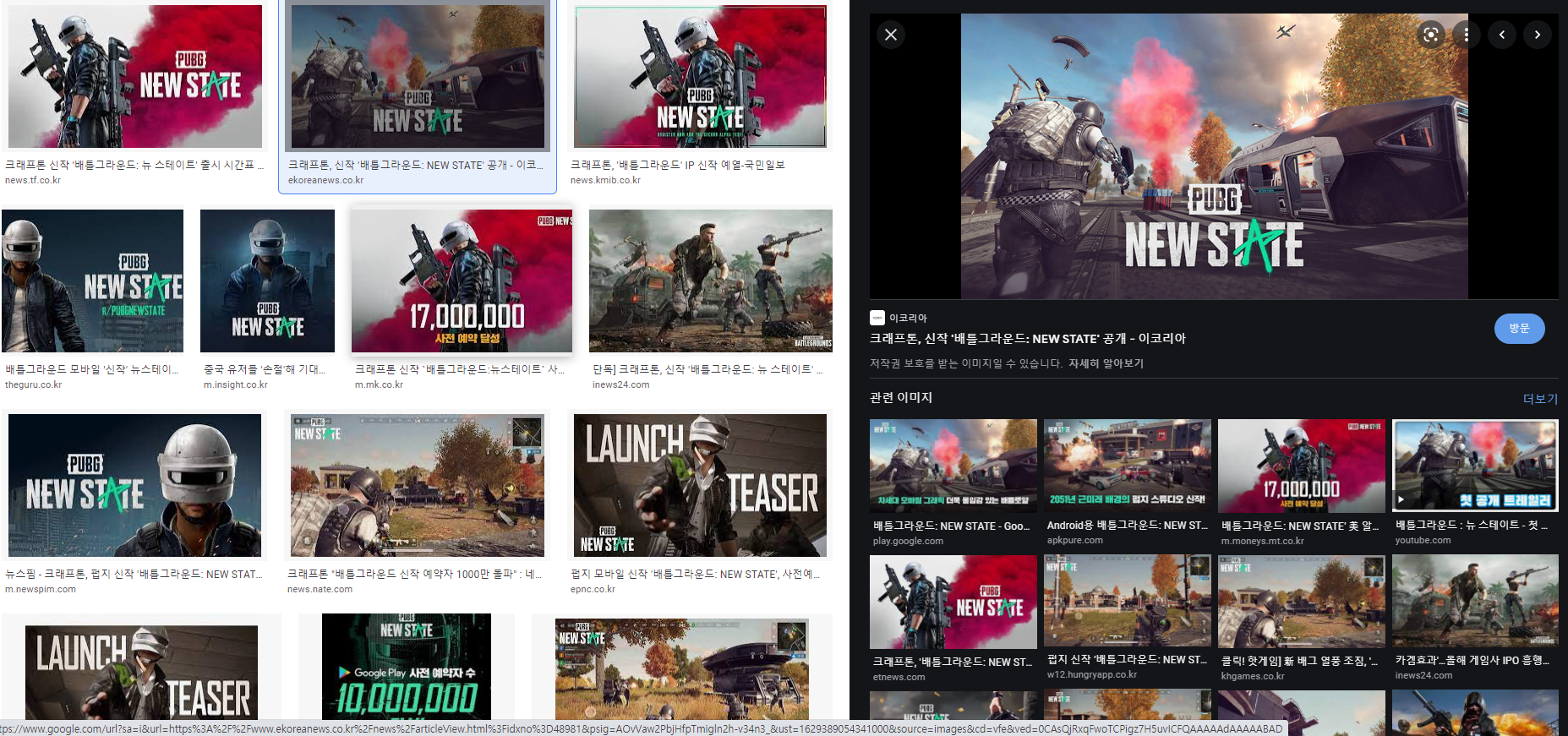Image resolution: width=1568 pixels, height=736 pixels.
Task: Select the theguru.co.kr result thumbnail
Action: click(93, 281)
